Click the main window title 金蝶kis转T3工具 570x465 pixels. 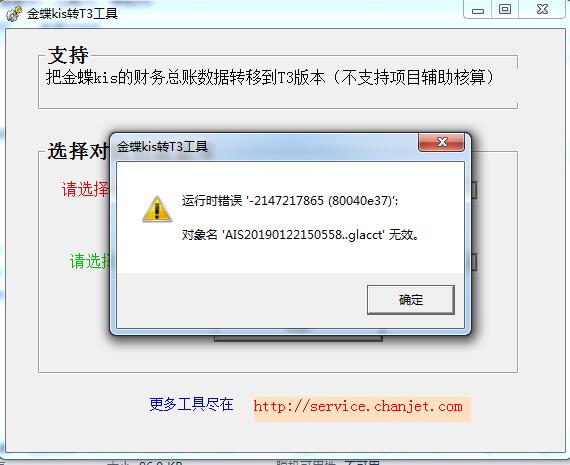(x=72, y=14)
